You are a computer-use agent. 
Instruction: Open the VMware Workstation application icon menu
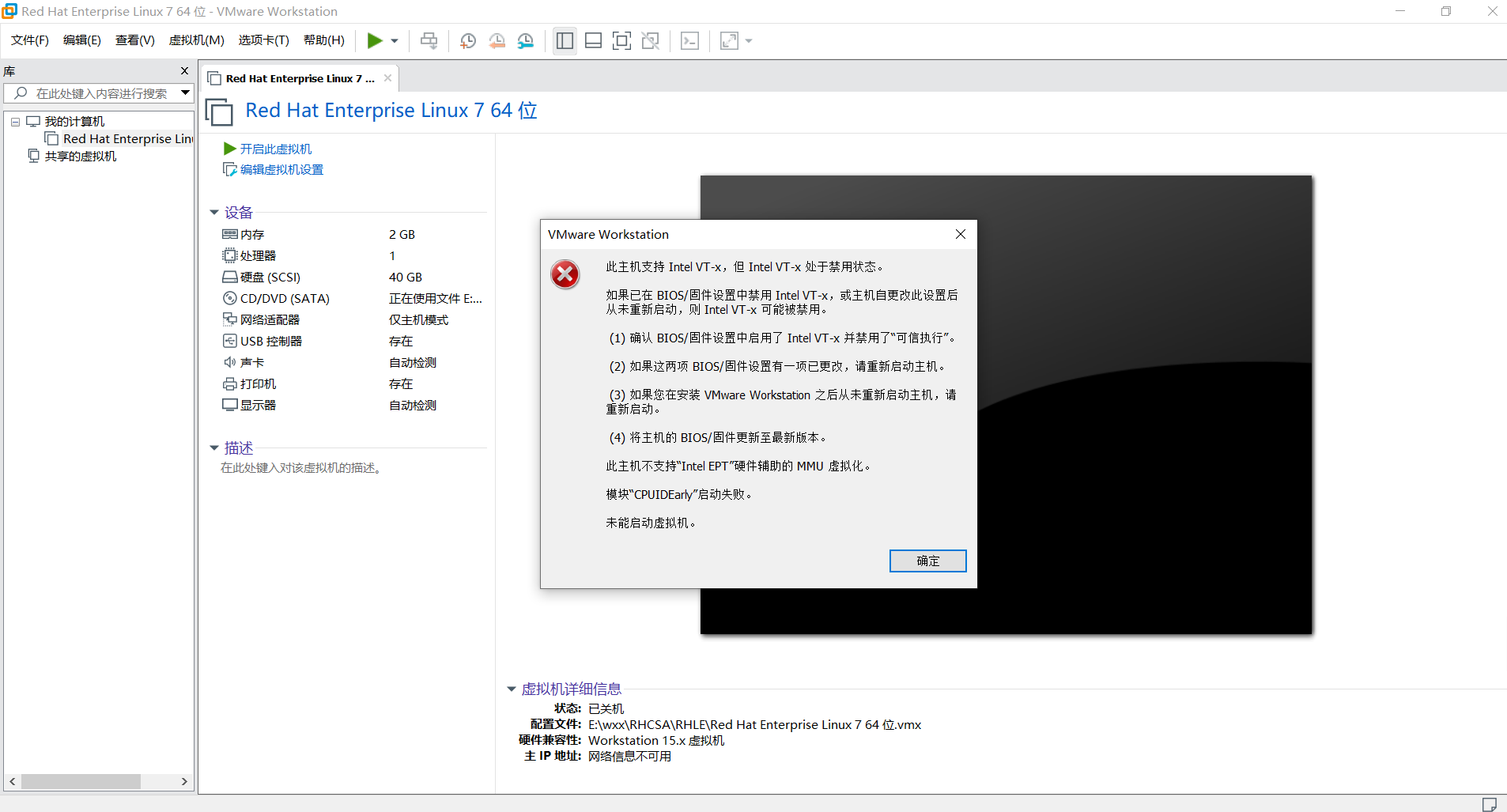9,11
